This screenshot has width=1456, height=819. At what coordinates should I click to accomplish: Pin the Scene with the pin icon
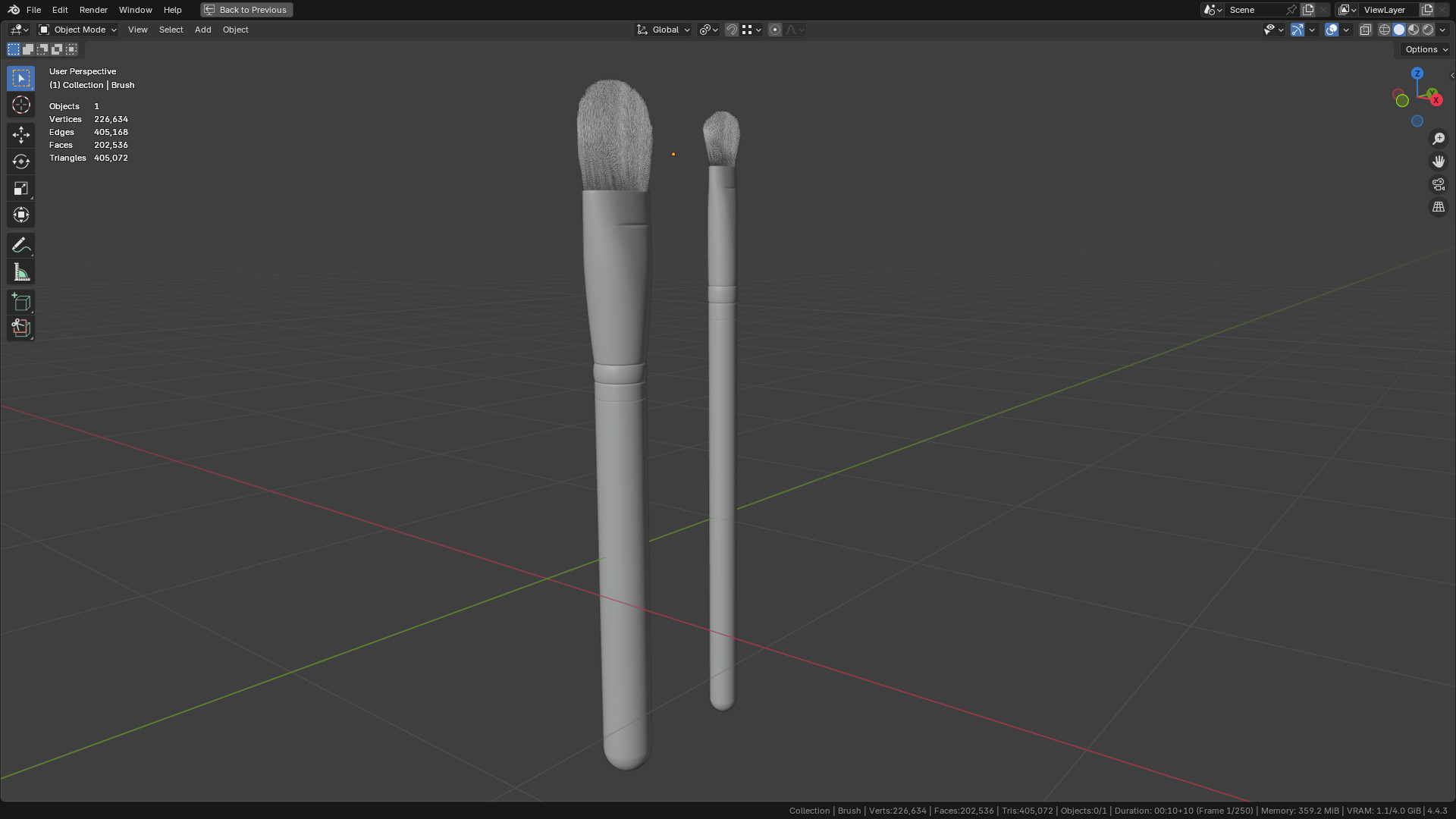click(1291, 10)
